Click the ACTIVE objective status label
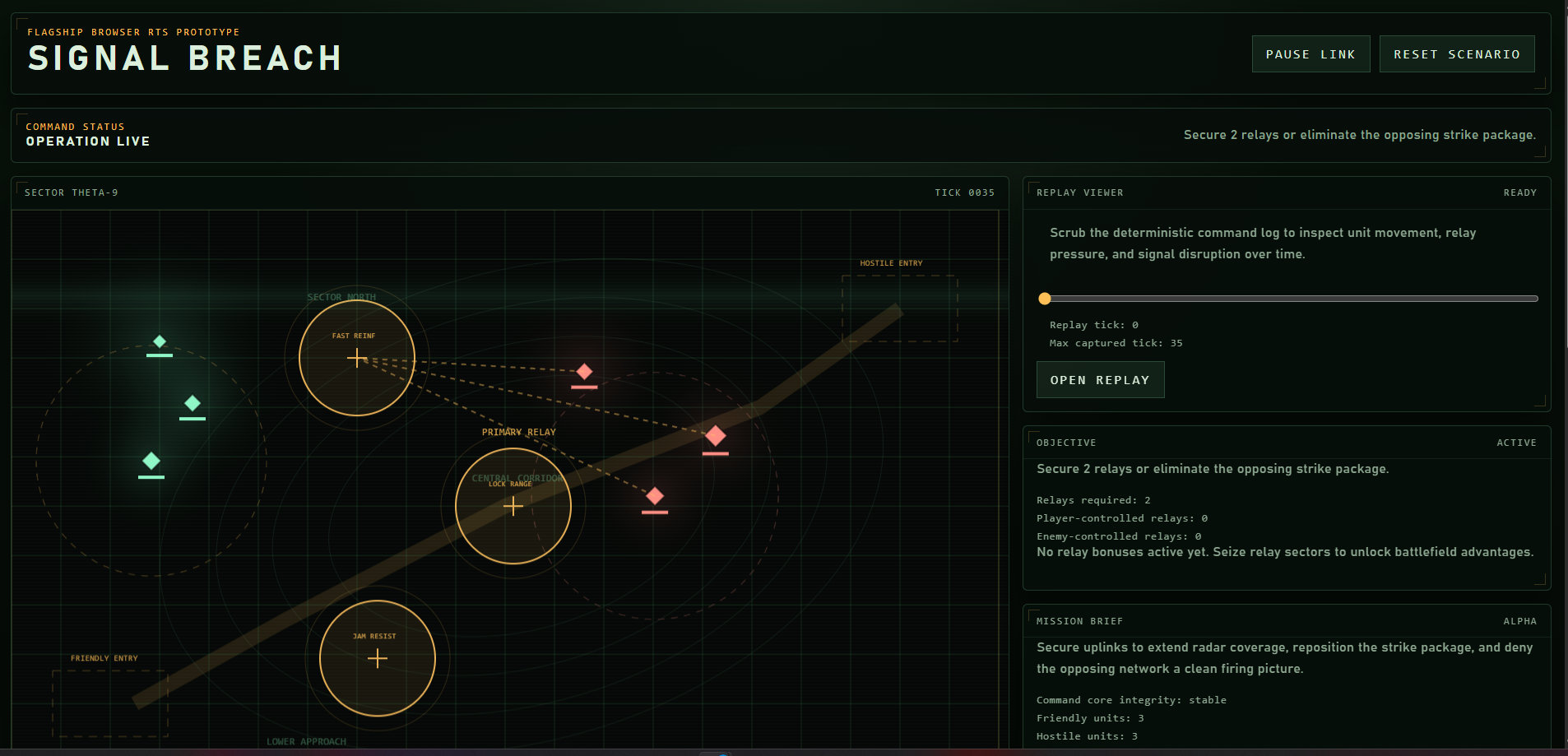Image resolution: width=1568 pixels, height=756 pixels. point(1516,443)
